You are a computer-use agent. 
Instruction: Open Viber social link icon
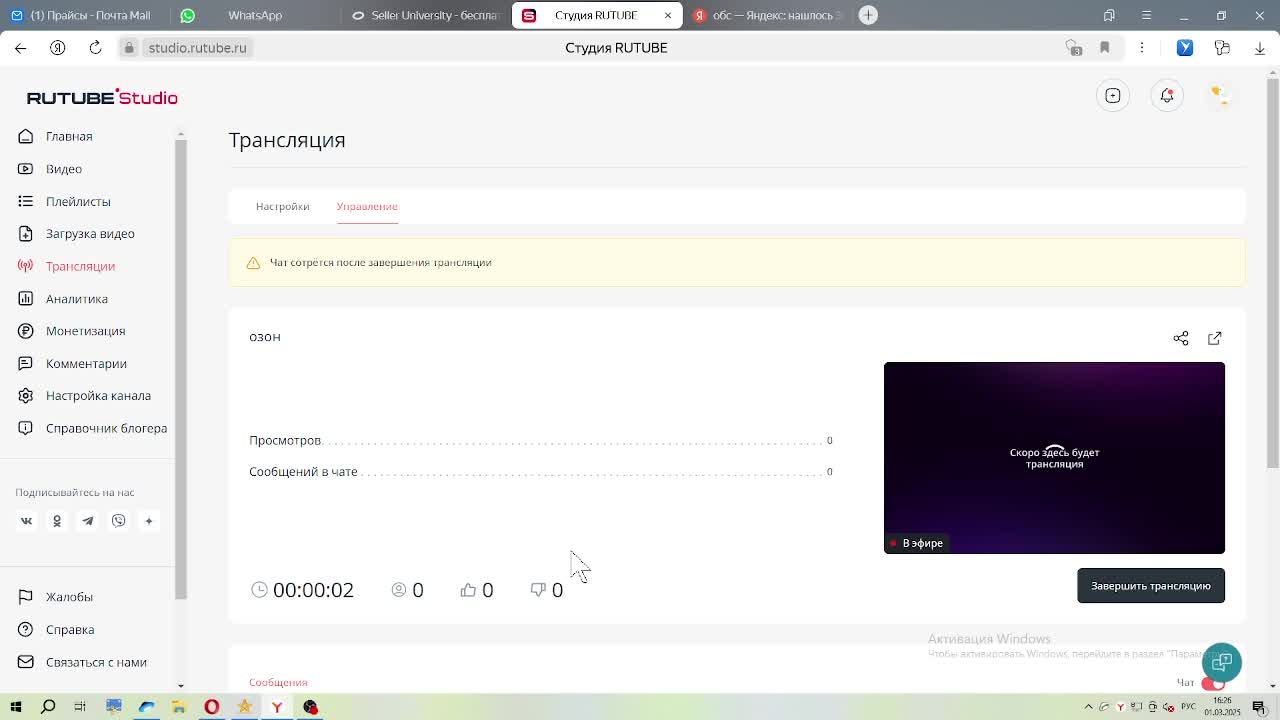119,521
